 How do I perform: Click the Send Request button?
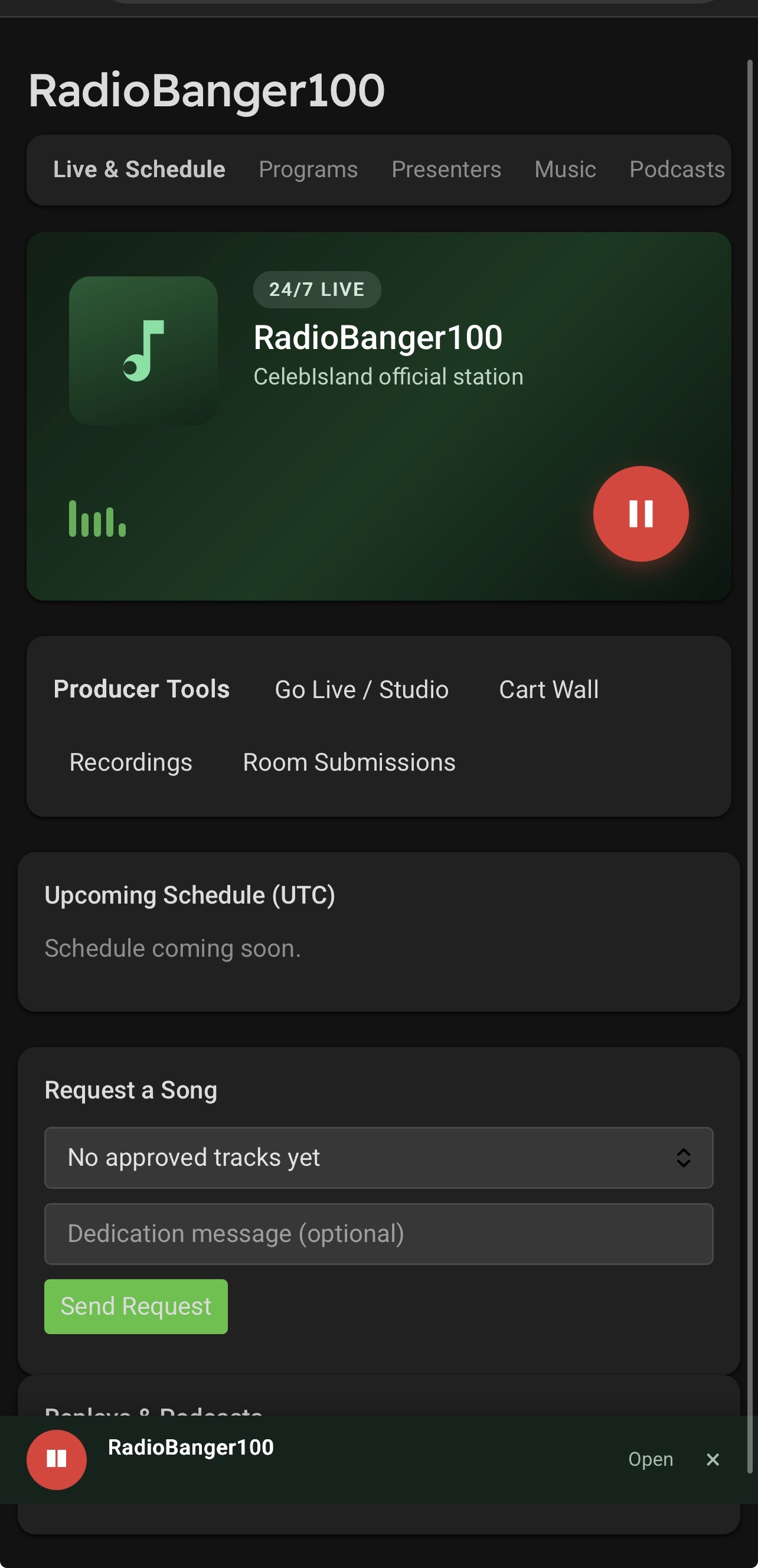(136, 1306)
